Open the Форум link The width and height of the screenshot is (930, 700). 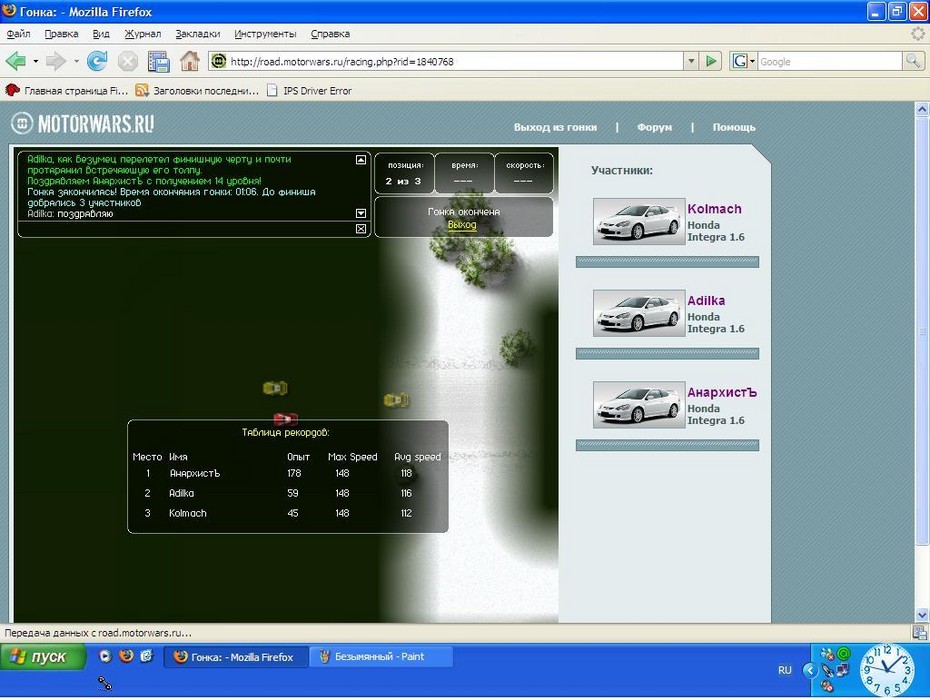(x=654, y=127)
